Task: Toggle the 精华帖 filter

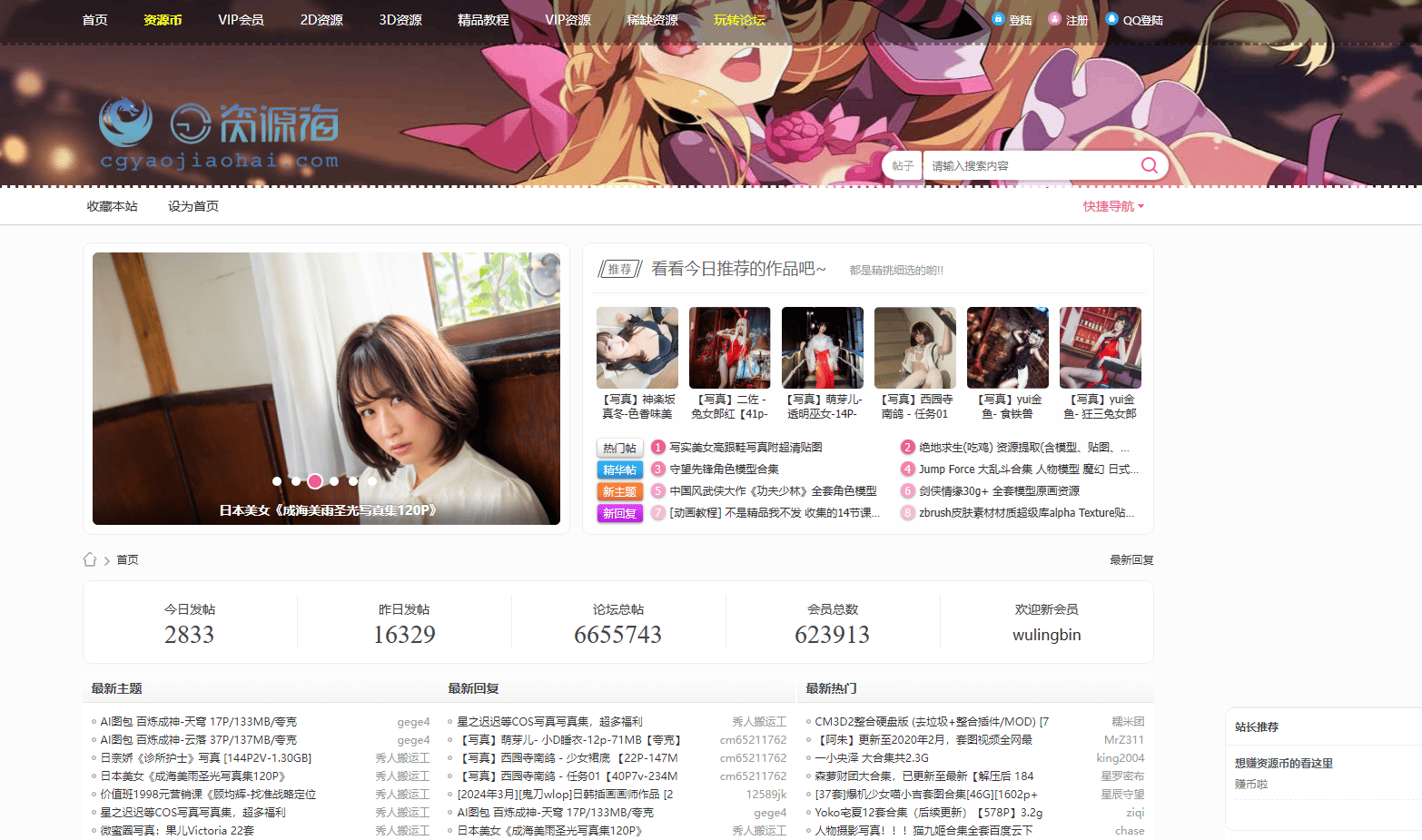Action: pyautogui.click(x=619, y=469)
